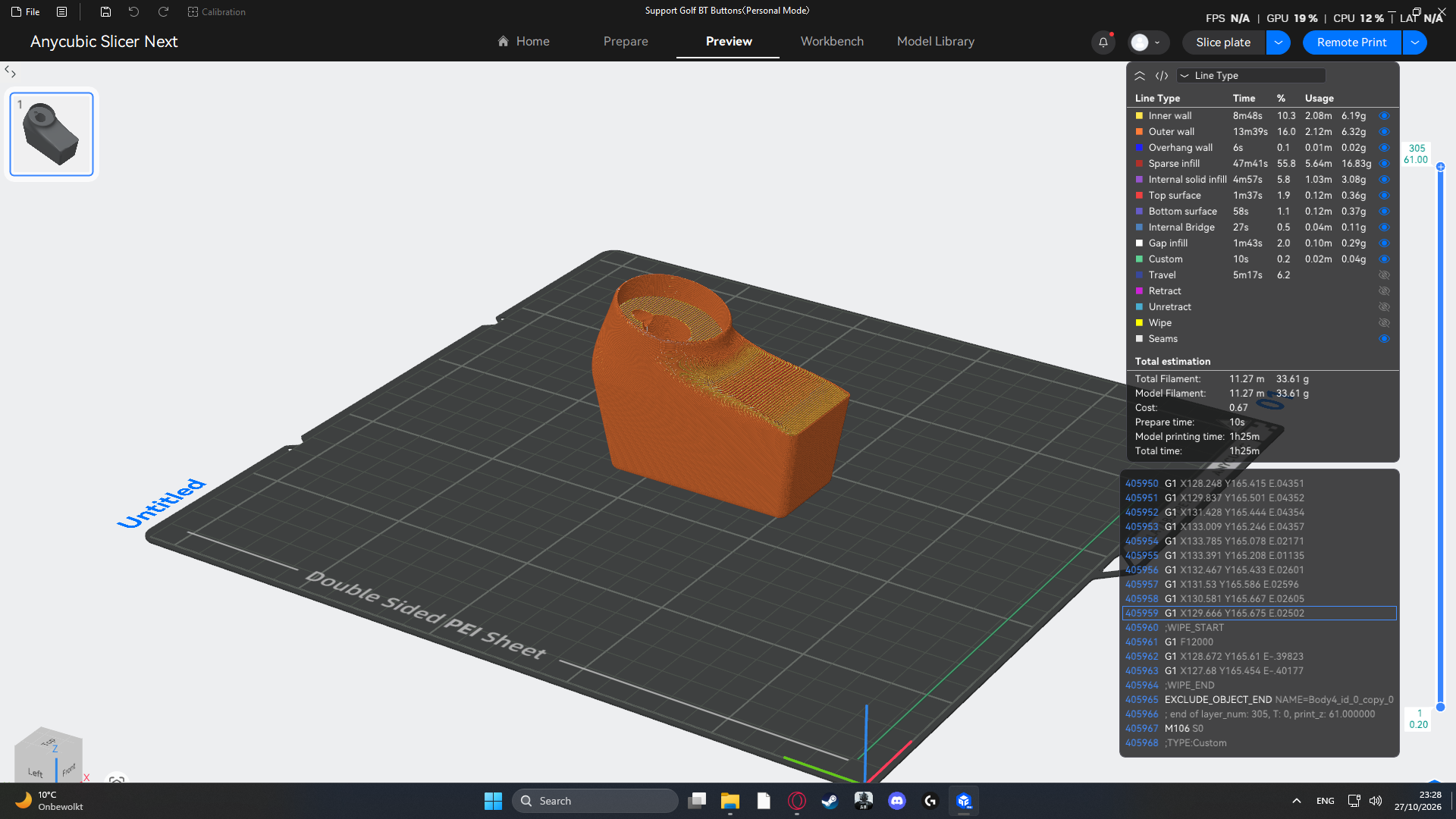Show hidden system tray icons chevron

point(1297,801)
